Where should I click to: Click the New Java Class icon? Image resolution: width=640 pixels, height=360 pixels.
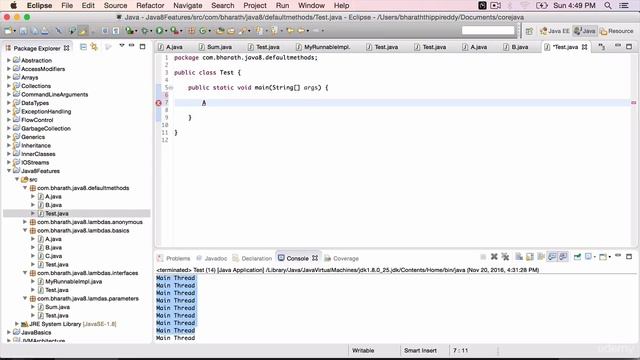pyautogui.click(x=202, y=31)
